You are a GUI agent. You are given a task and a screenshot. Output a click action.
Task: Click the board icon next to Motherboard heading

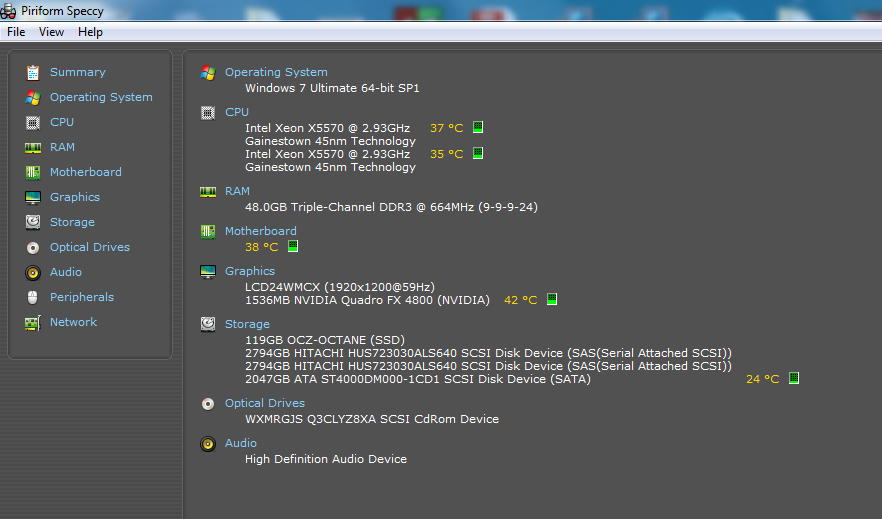[208, 232]
